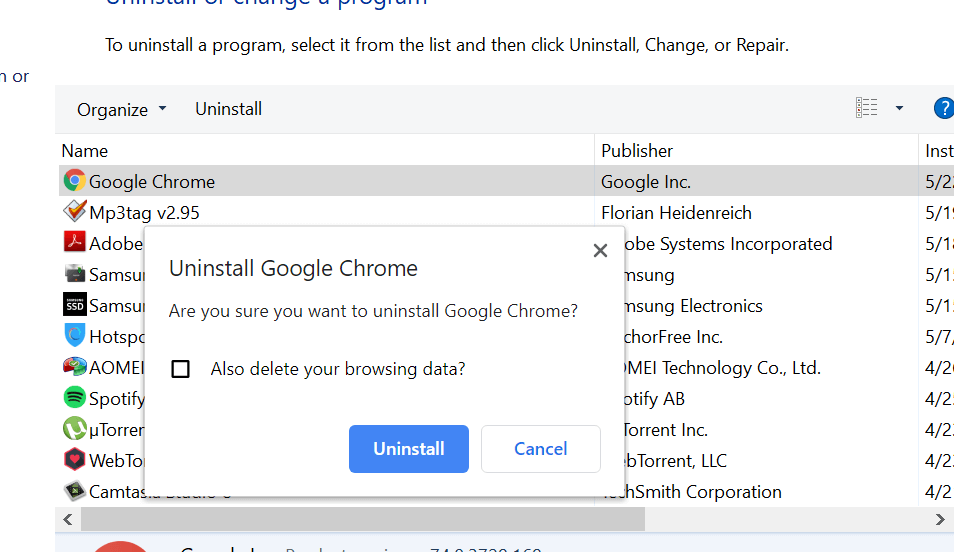The image size is (954, 552).
Task: Click the Spotify green icon
Action: pyautogui.click(x=74, y=397)
